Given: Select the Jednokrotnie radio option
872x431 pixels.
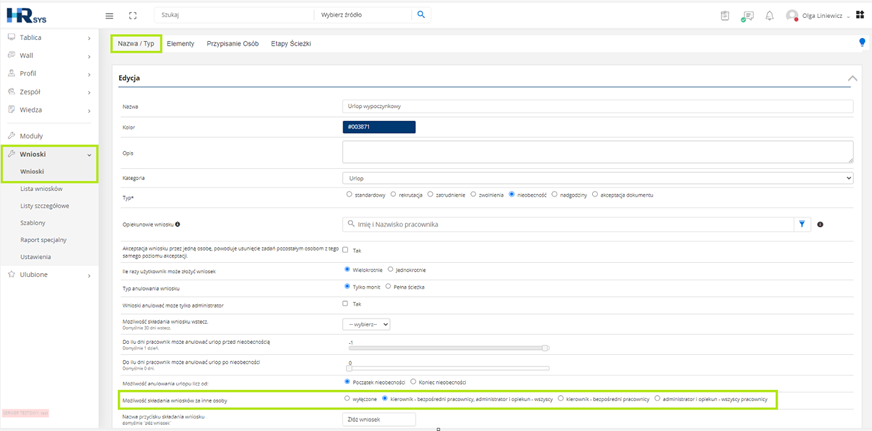Looking at the screenshot, I should point(390,269).
